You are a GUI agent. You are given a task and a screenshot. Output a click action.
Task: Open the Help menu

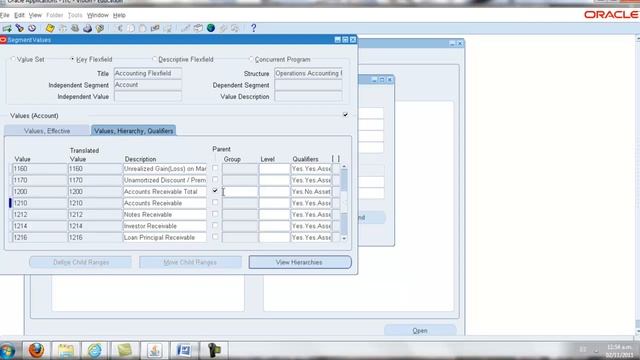pyautogui.click(x=119, y=15)
